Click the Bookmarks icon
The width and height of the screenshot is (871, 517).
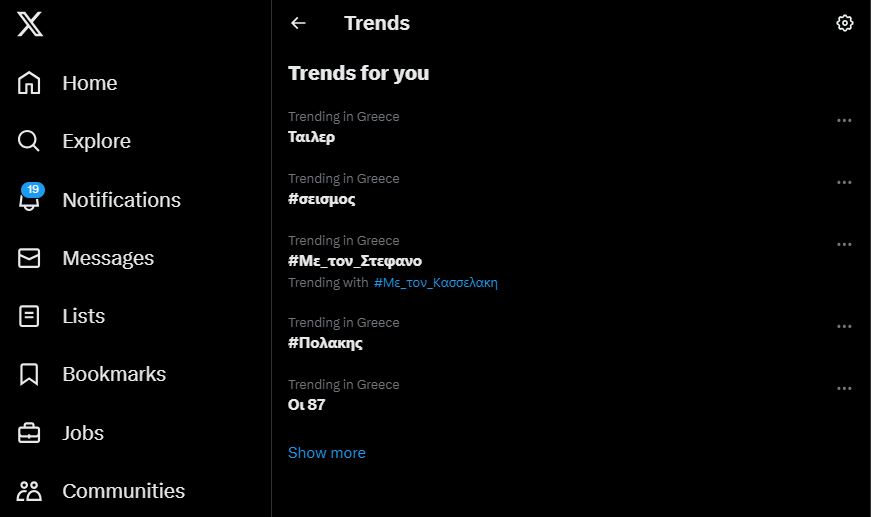[30, 374]
